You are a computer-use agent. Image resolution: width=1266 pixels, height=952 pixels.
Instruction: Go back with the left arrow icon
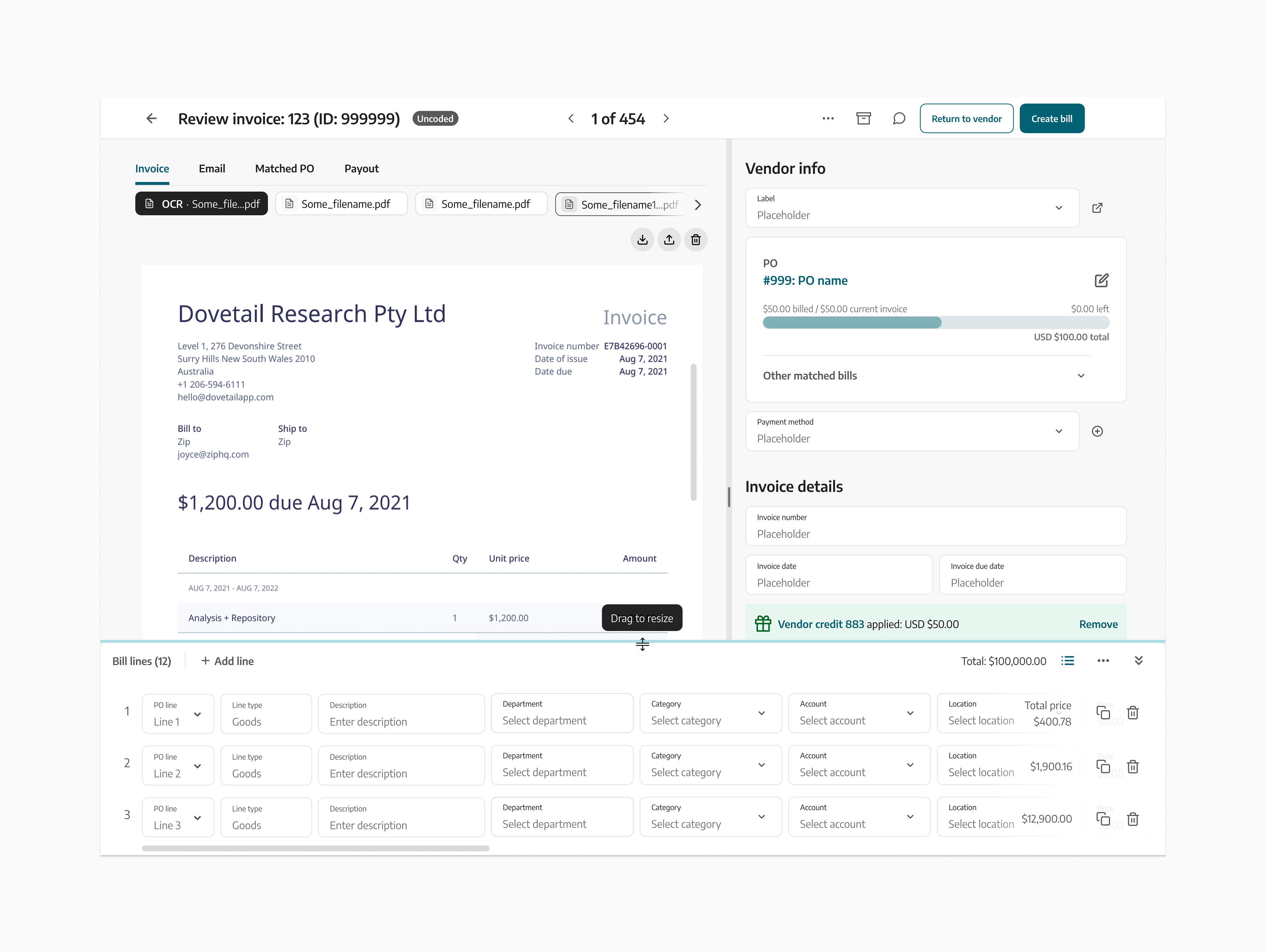pyautogui.click(x=152, y=118)
